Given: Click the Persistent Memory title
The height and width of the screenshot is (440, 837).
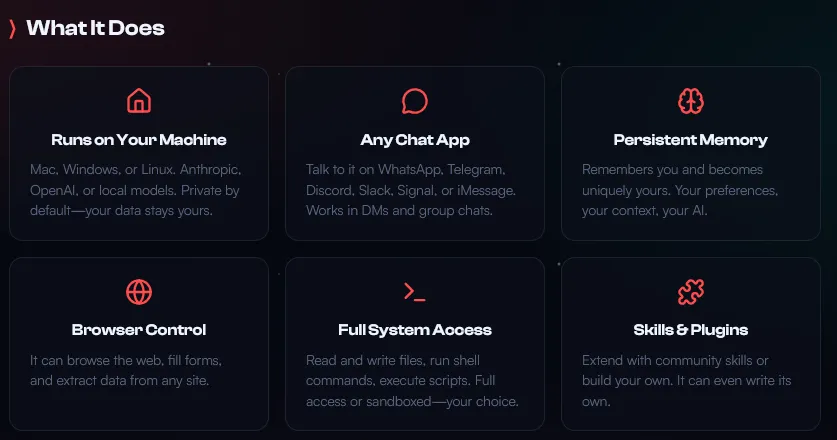Looking at the screenshot, I should click(x=691, y=140).
